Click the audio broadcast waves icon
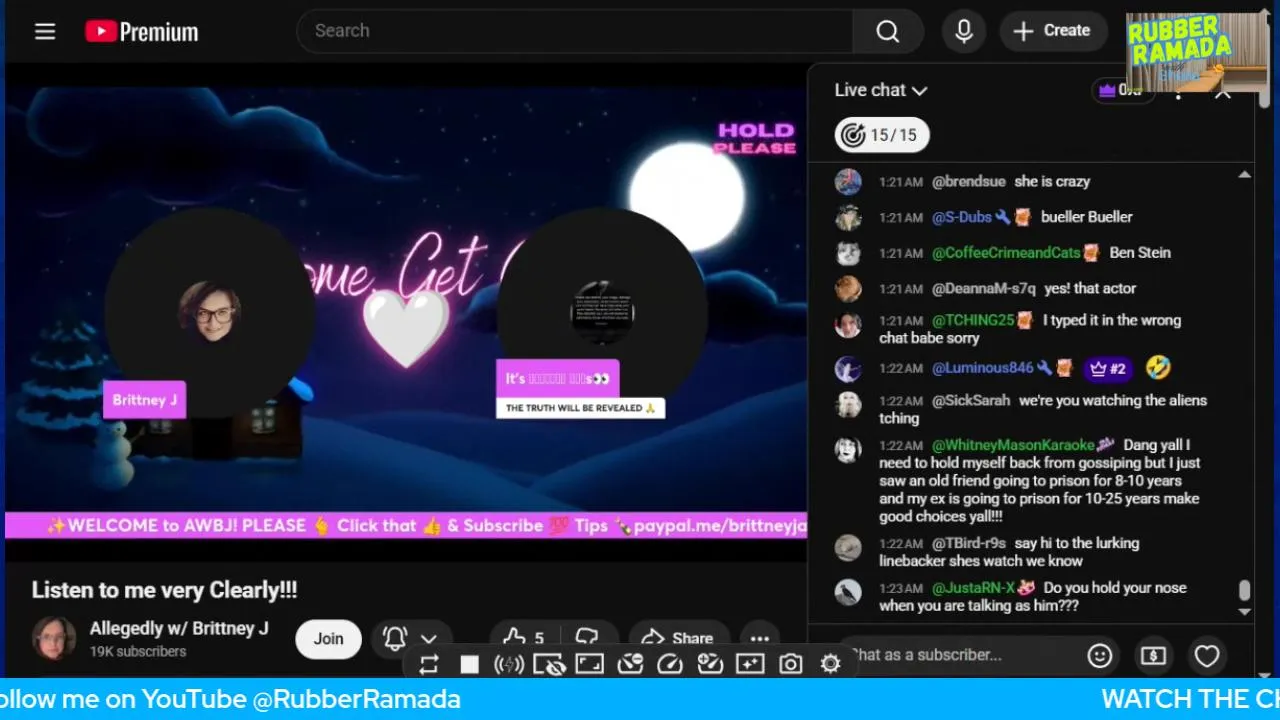The height and width of the screenshot is (720, 1280). click(x=509, y=664)
